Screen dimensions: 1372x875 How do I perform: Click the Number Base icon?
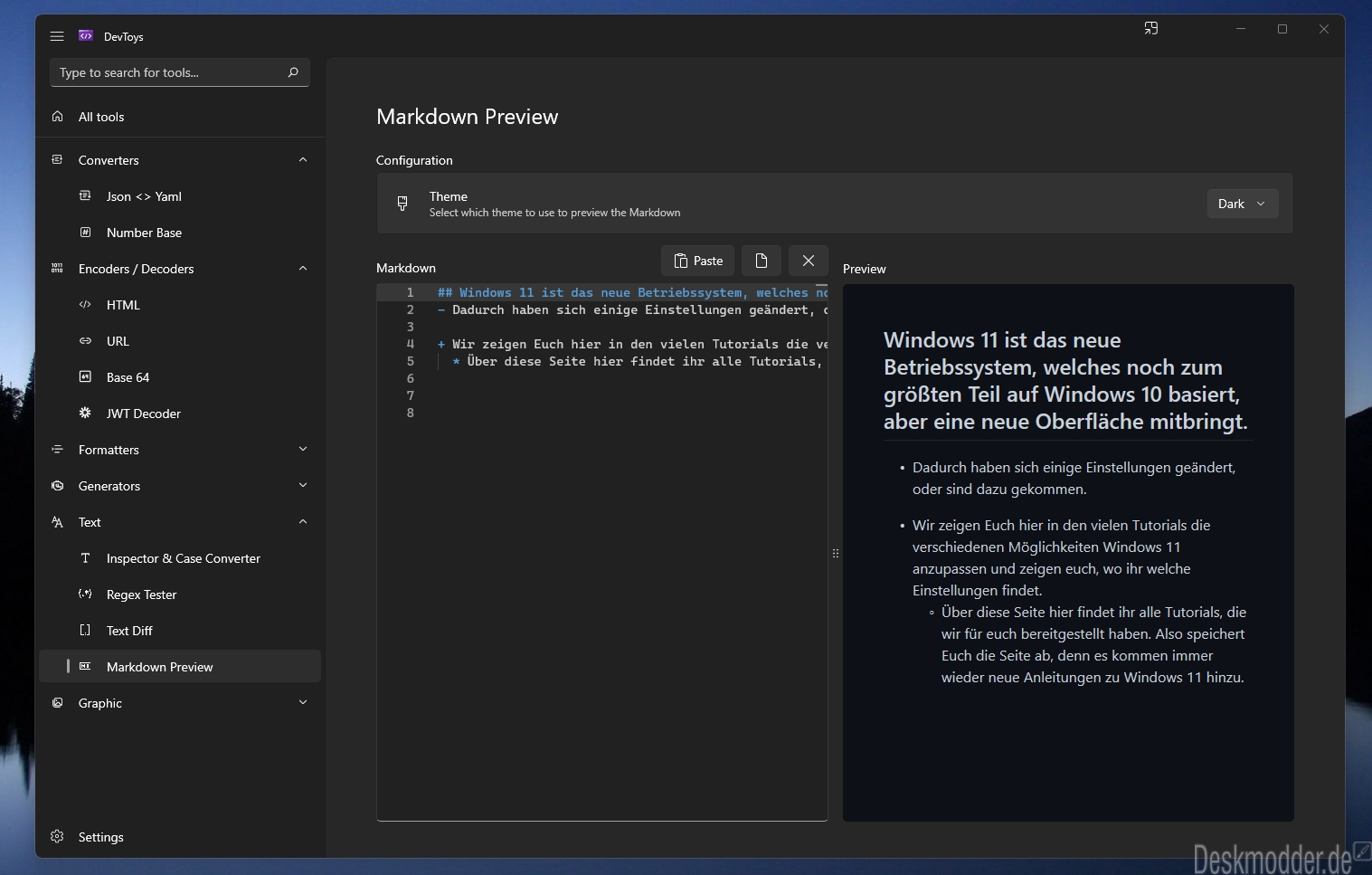point(85,233)
